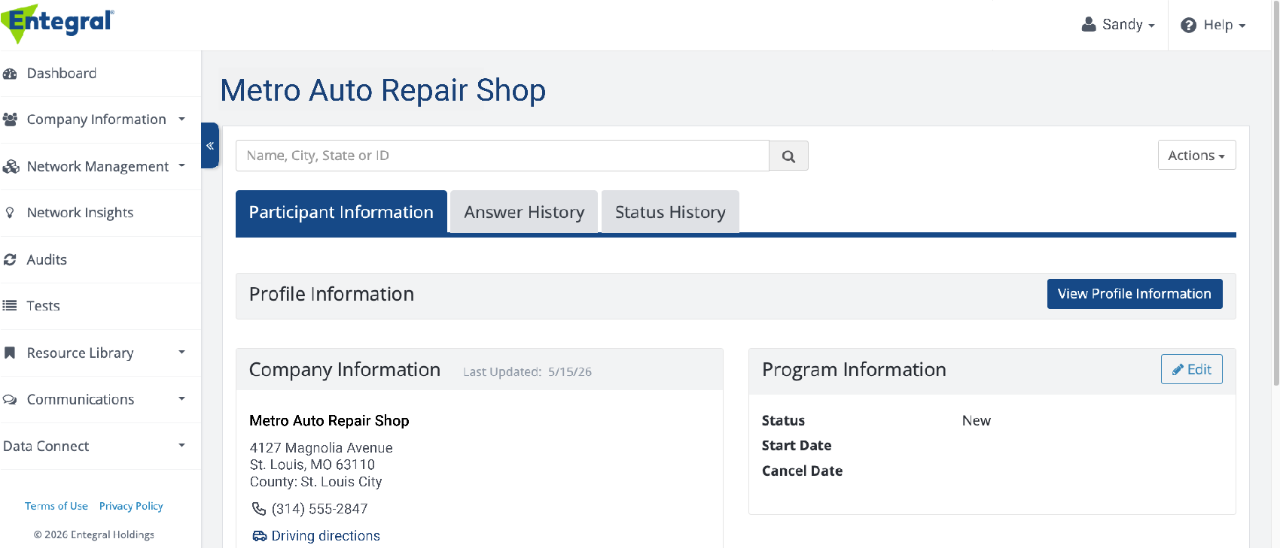Click the Dashboard gauge icon
This screenshot has width=1280, height=548.
[10, 74]
